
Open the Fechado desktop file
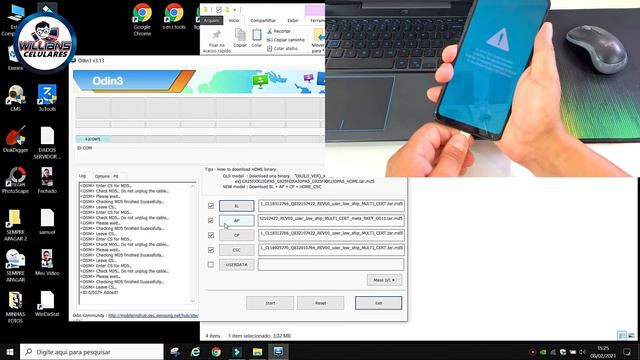(x=47, y=180)
